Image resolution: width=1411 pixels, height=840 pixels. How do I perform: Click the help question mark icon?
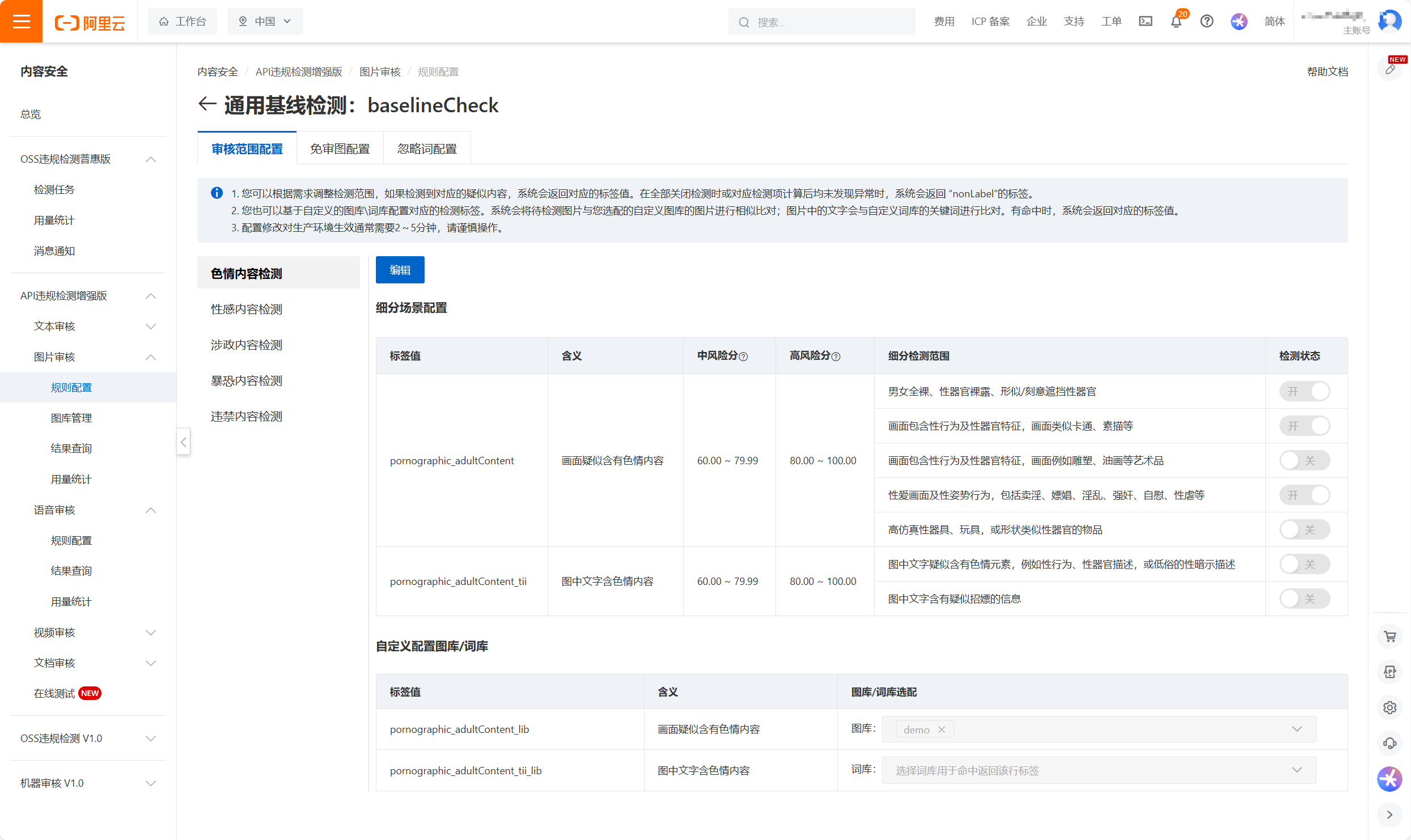point(1207,22)
